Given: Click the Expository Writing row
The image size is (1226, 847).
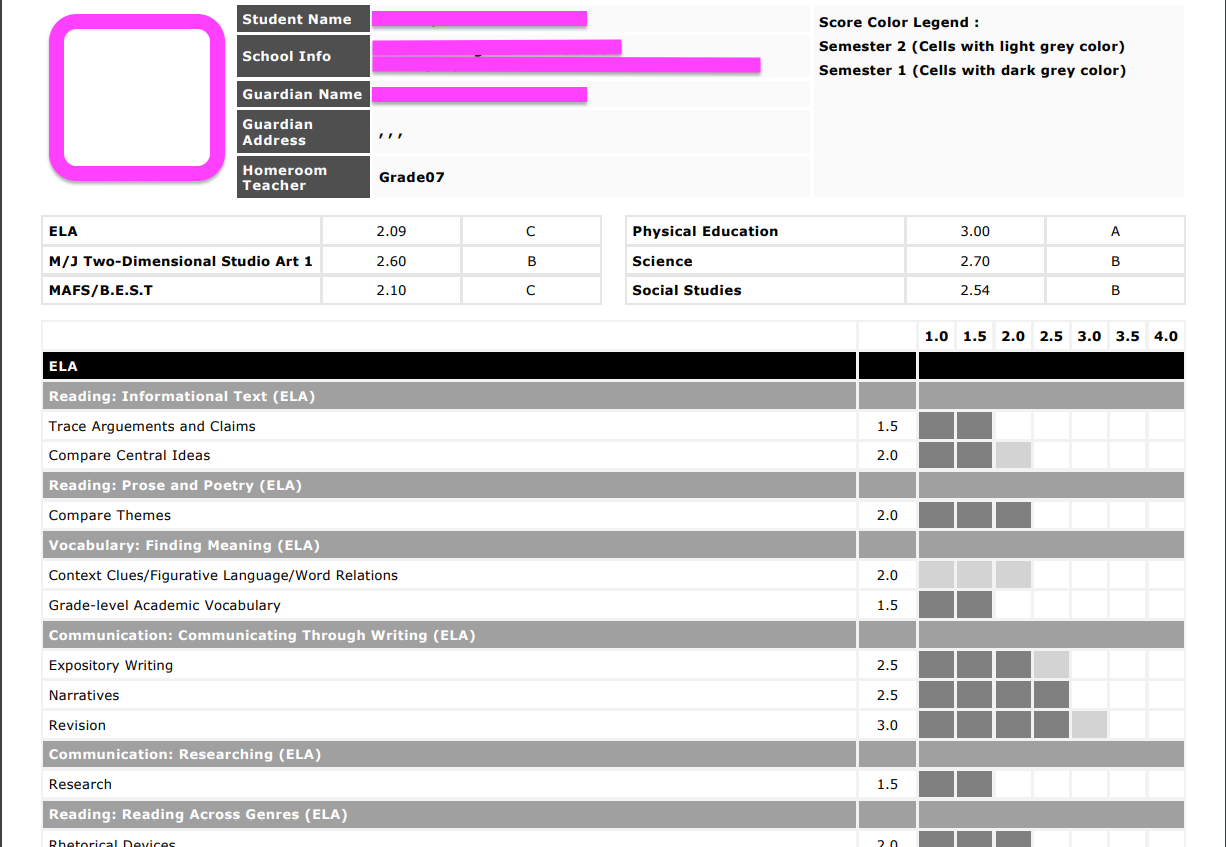Looking at the screenshot, I should (x=613, y=665).
